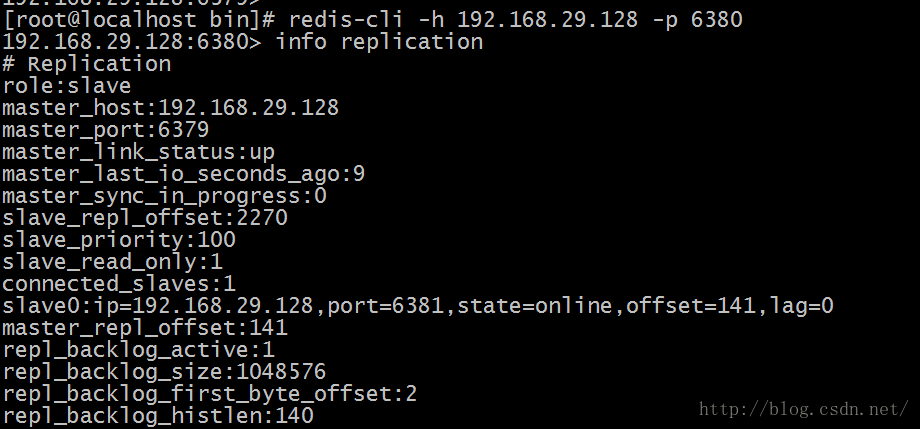Click the slave0 entry with port=6381

(418, 306)
